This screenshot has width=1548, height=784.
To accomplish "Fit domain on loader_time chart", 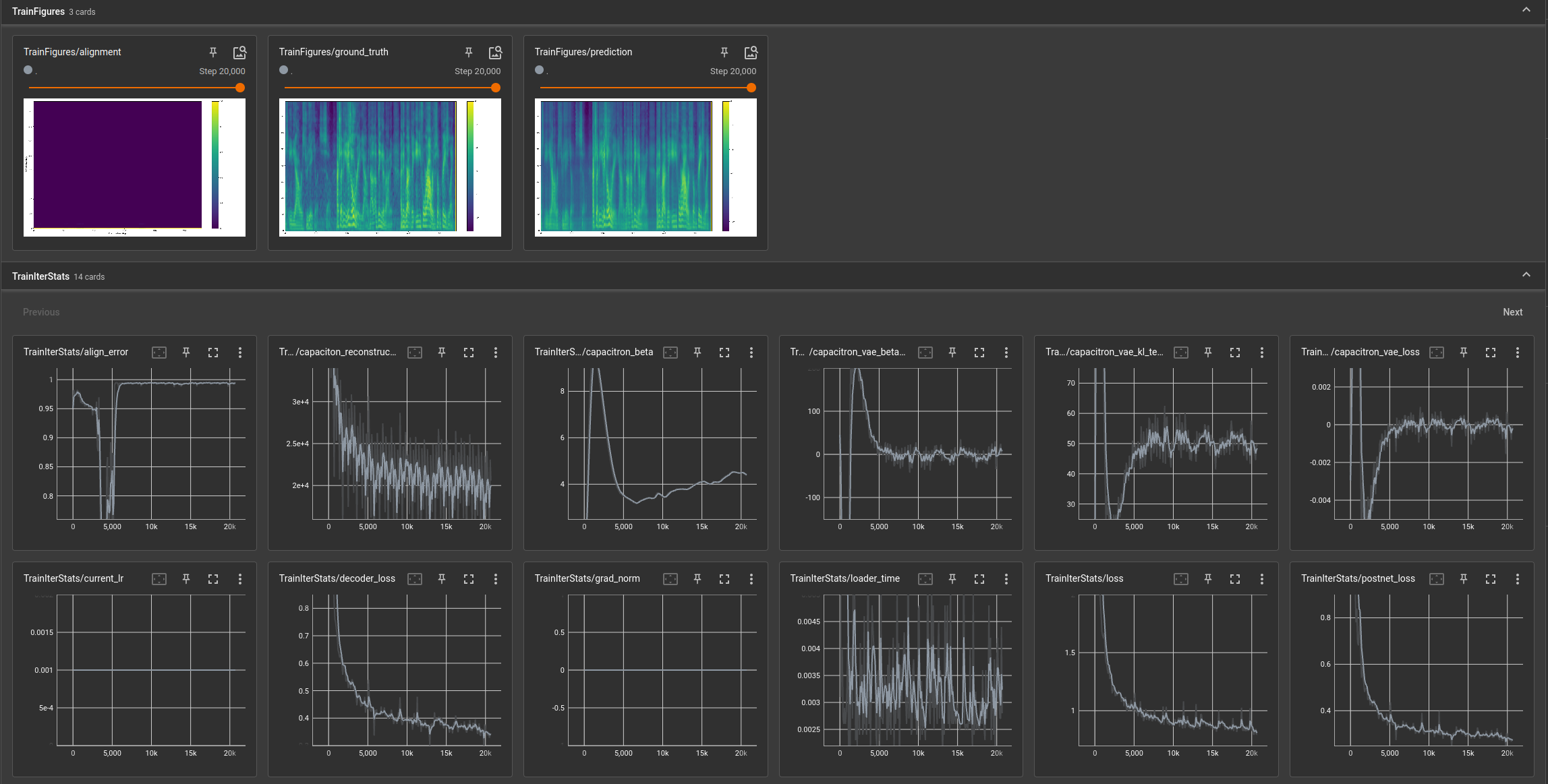I will point(925,579).
